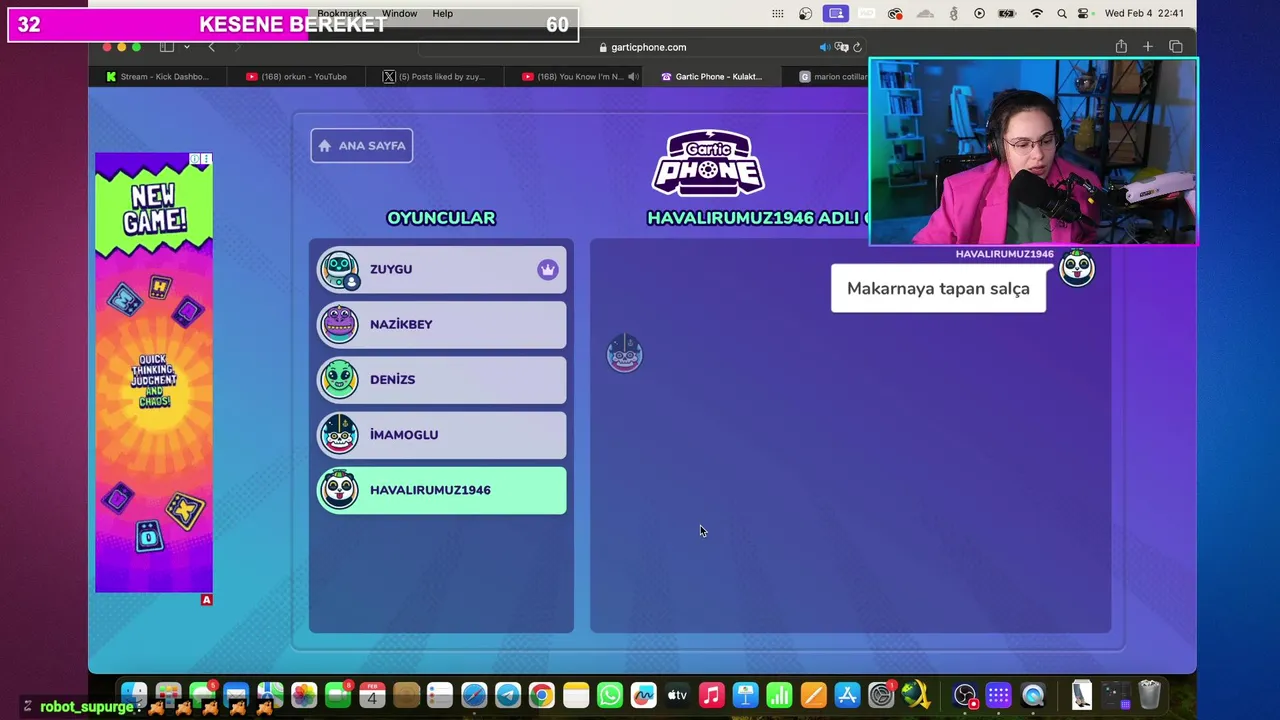Show the tab overview button
This screenshot has width=1280, height=720.
coord(1176,47)
